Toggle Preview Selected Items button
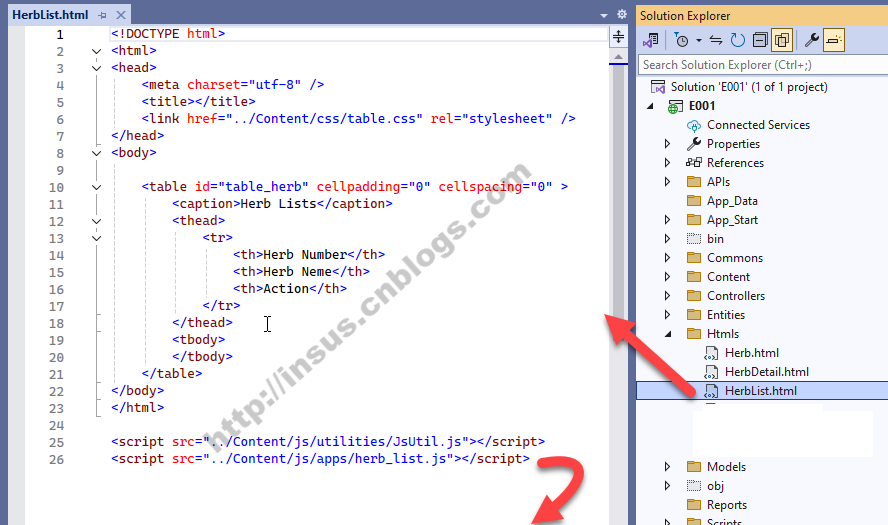 tap(834, 40)
